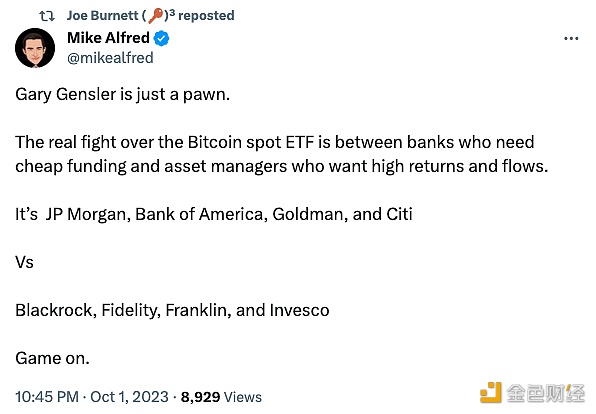Open the 10:45 PM timestamp link
The width and height of the screenshot is (596, 414).
(x=47, y=397)
